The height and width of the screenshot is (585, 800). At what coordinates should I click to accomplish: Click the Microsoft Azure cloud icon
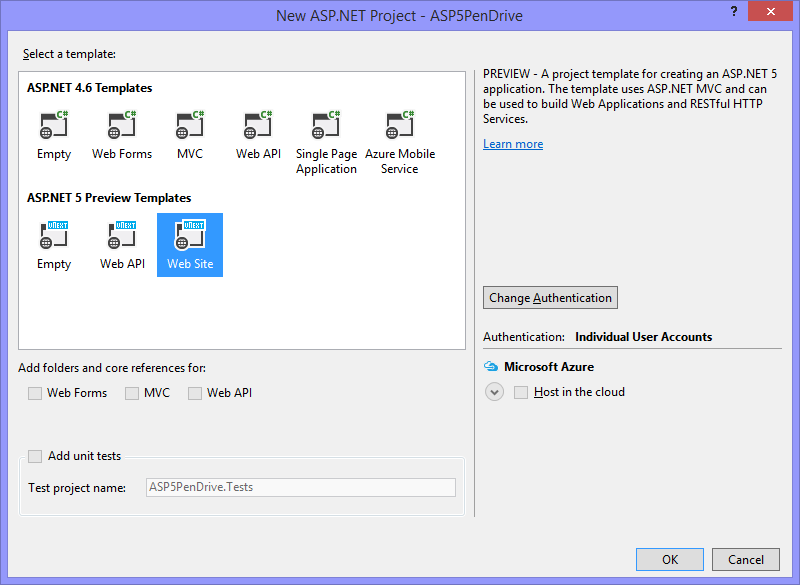coord(491,367)
